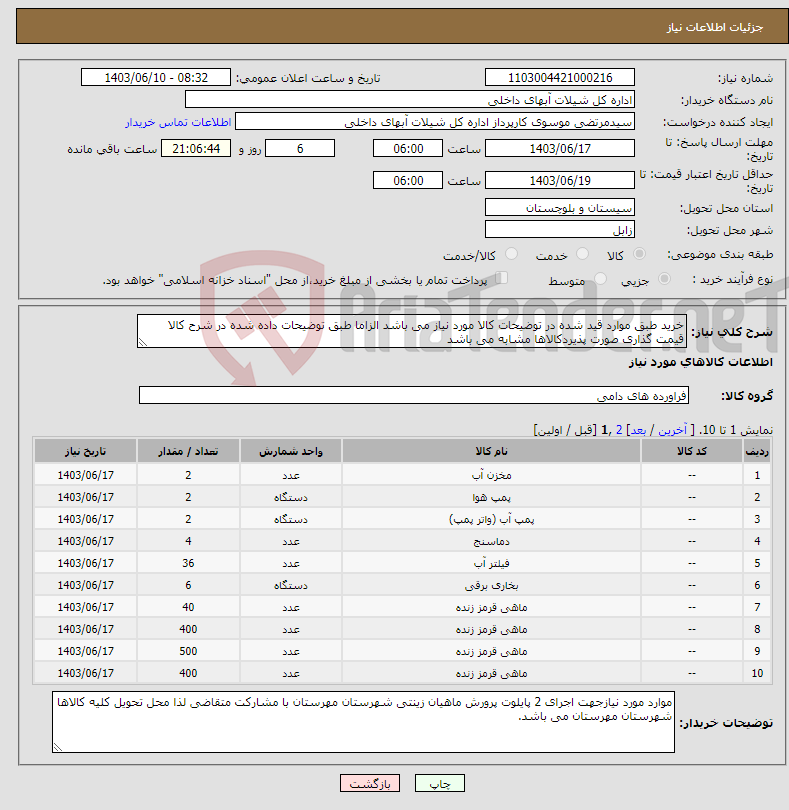Click the remaining days field showing 6
The height and width of the screenshot is (810, 789).
pyautogui.click(x=300, y=148)
